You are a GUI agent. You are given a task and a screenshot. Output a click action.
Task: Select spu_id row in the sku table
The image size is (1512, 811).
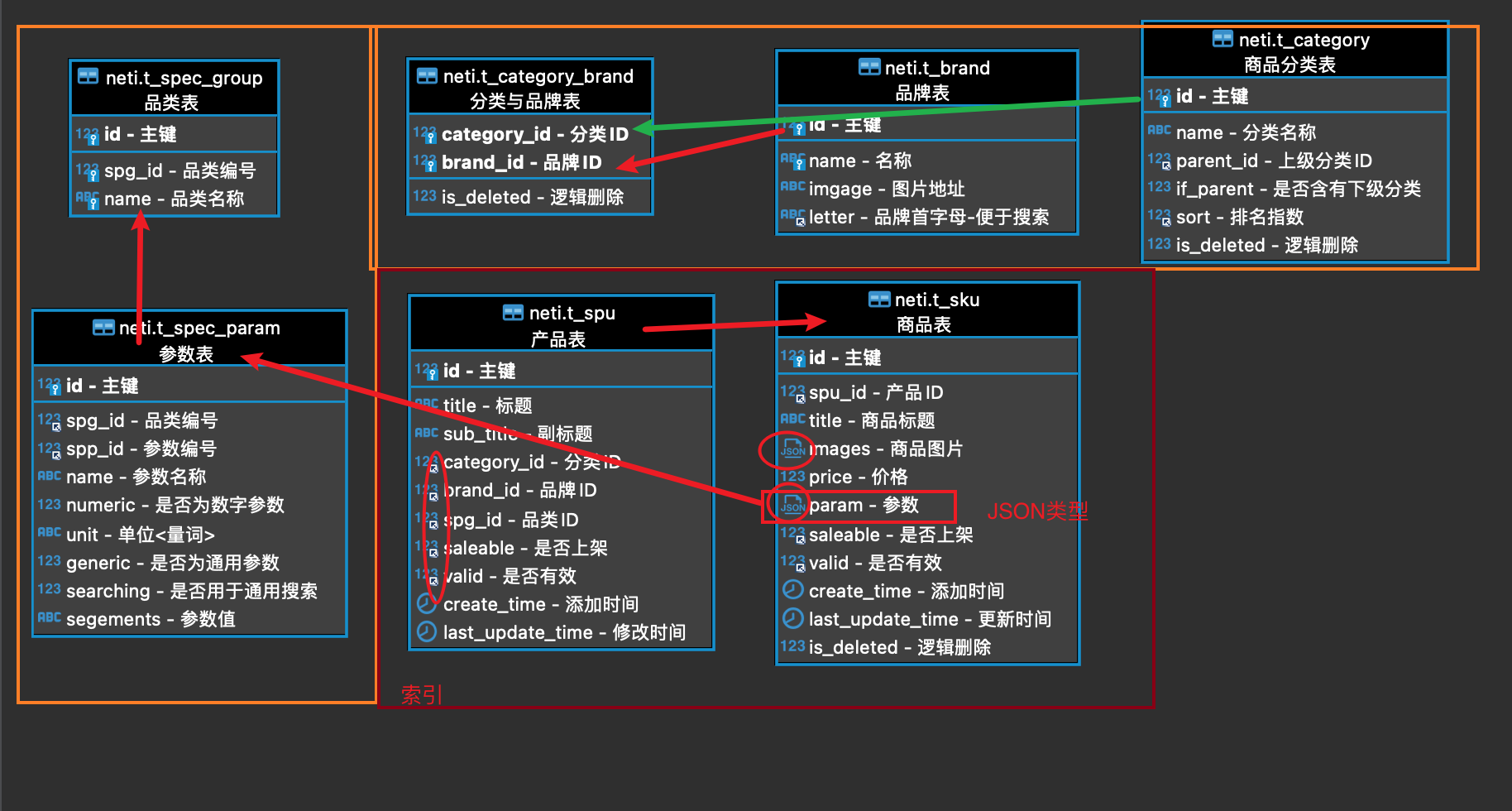[x=927, y=392]
